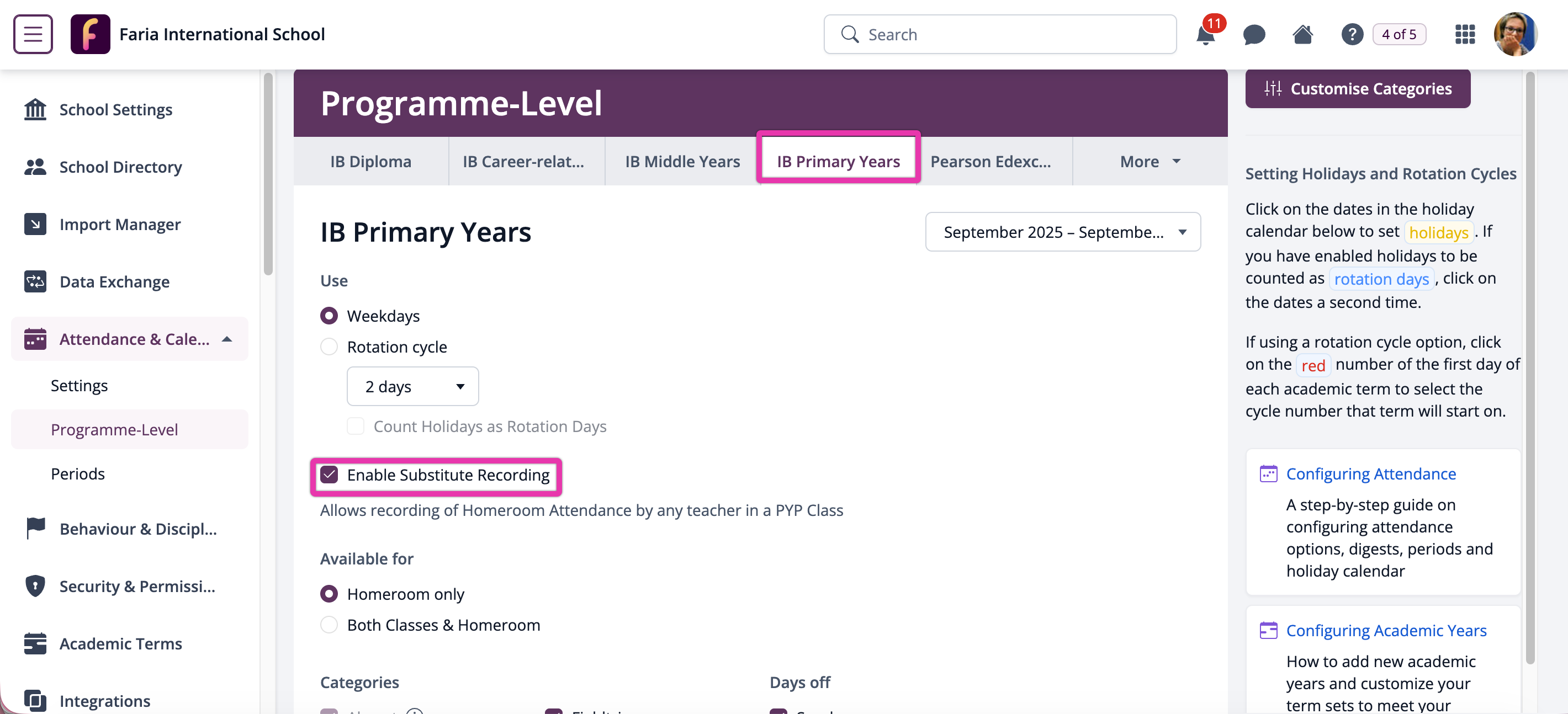This screenshot has height=714, width=1568.
Task: Click the sidebar vertical scrollbar
Action: click(268, 174)
